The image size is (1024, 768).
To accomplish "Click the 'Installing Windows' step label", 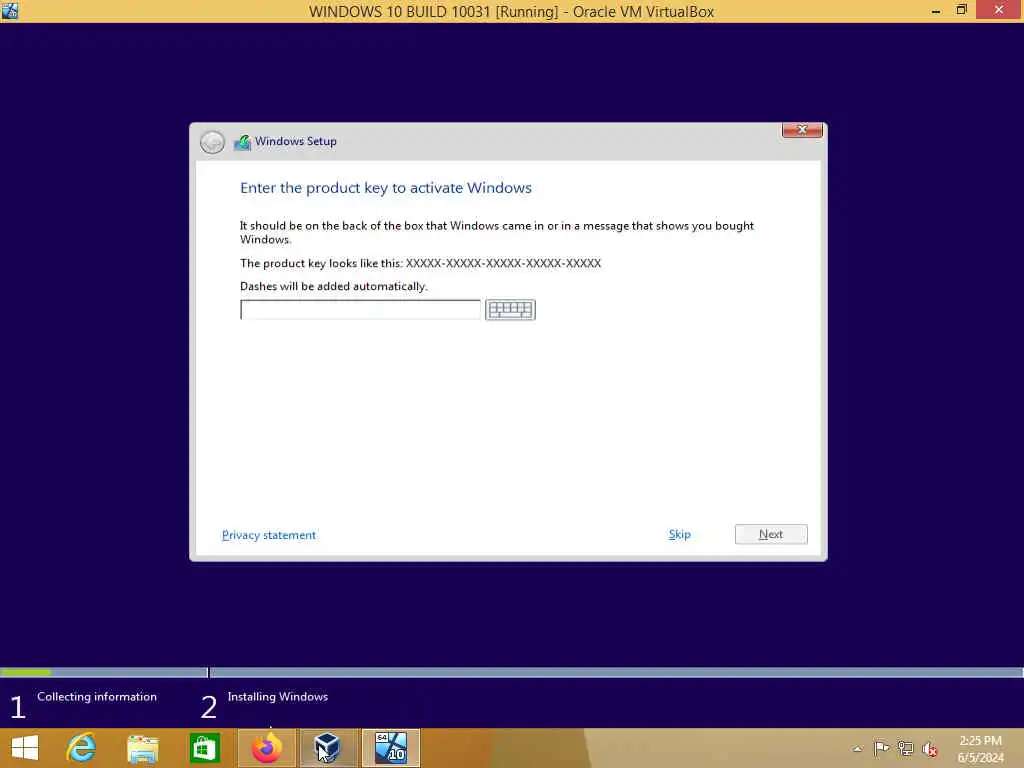I will (x=278, y=697).
